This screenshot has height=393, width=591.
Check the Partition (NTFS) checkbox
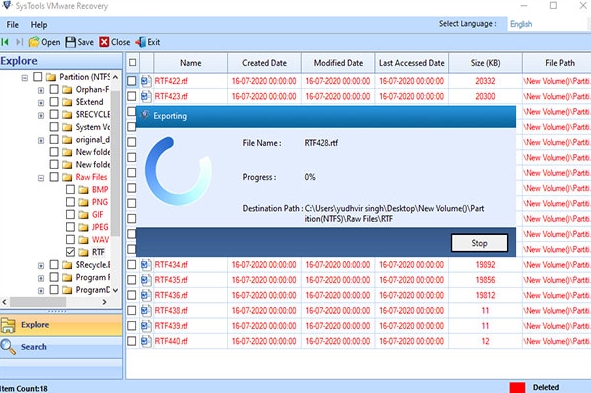tap(38, 76)
